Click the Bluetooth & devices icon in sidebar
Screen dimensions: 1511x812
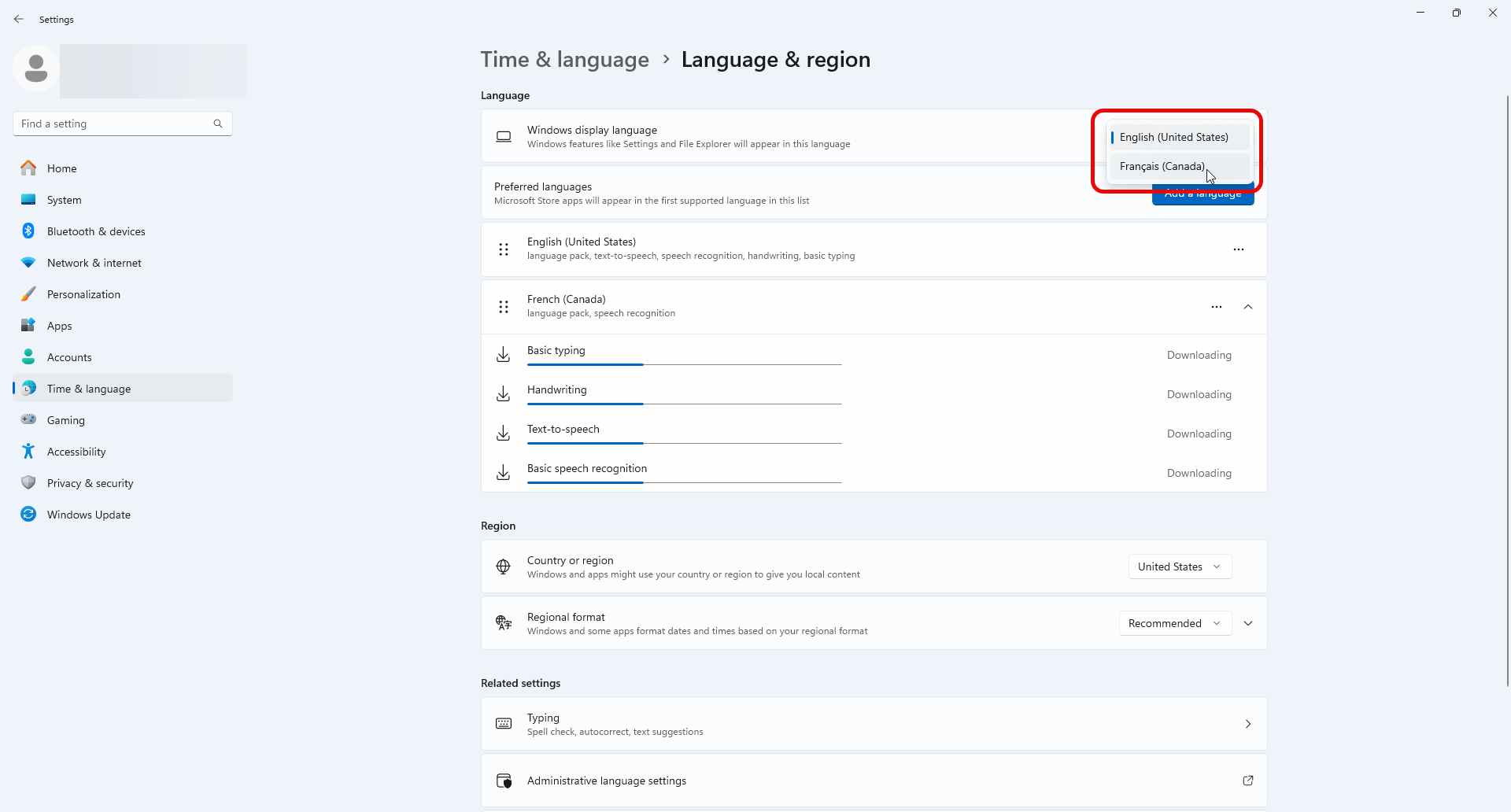point(28,231)
